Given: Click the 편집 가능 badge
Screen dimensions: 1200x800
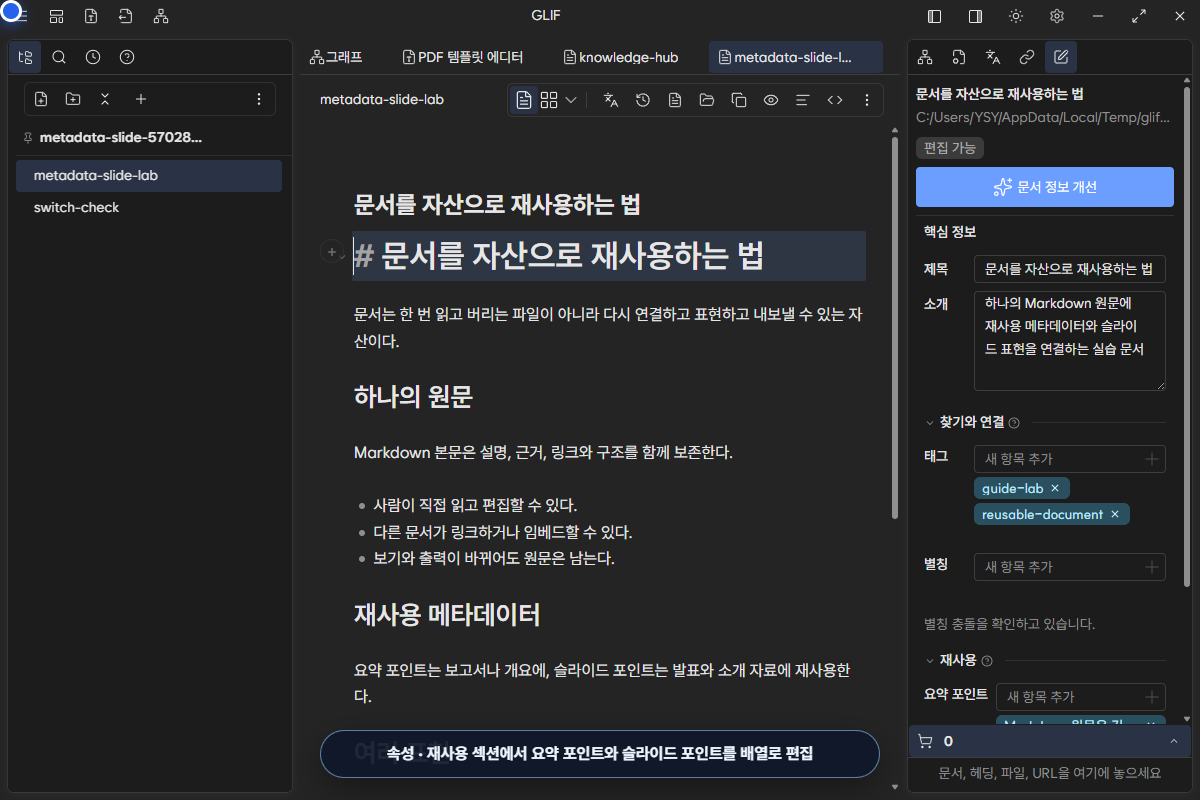Looking at the screenshot, I should click(950, 148).
